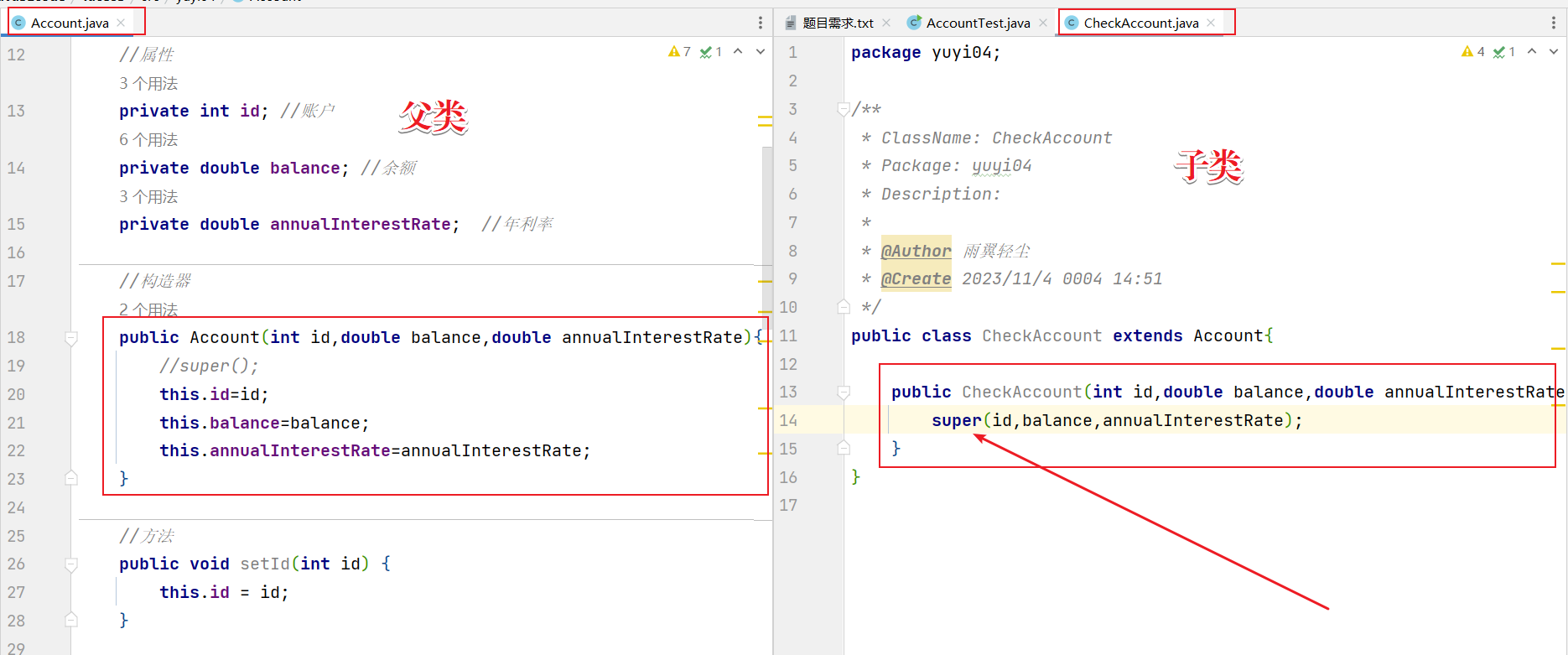This screenshot has height=655, width=1568.
Task: Go to previous highlighted problem in CheckAccount.java
Action: point(1532,52)
